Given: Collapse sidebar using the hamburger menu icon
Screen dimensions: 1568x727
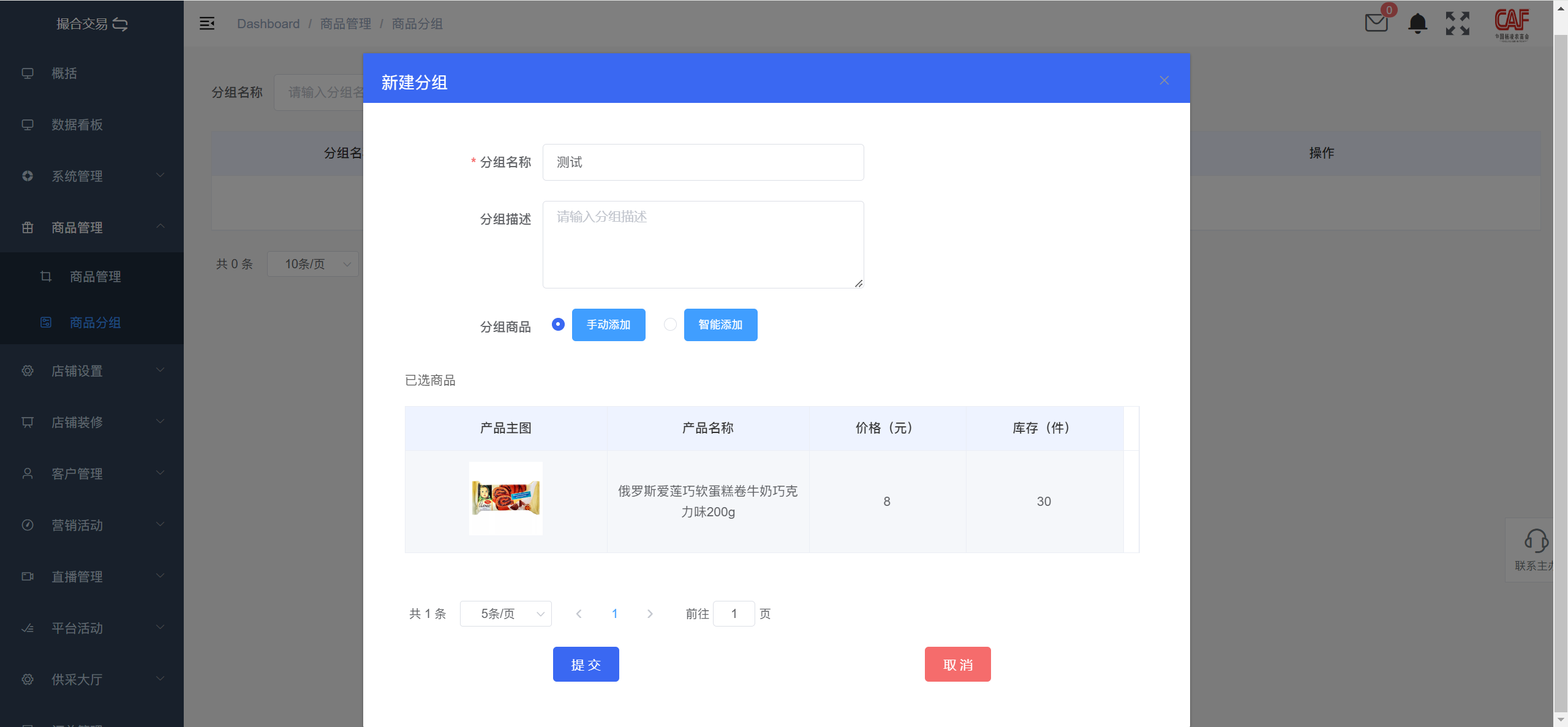Looking at the screenshot, I should click(207, 23).
